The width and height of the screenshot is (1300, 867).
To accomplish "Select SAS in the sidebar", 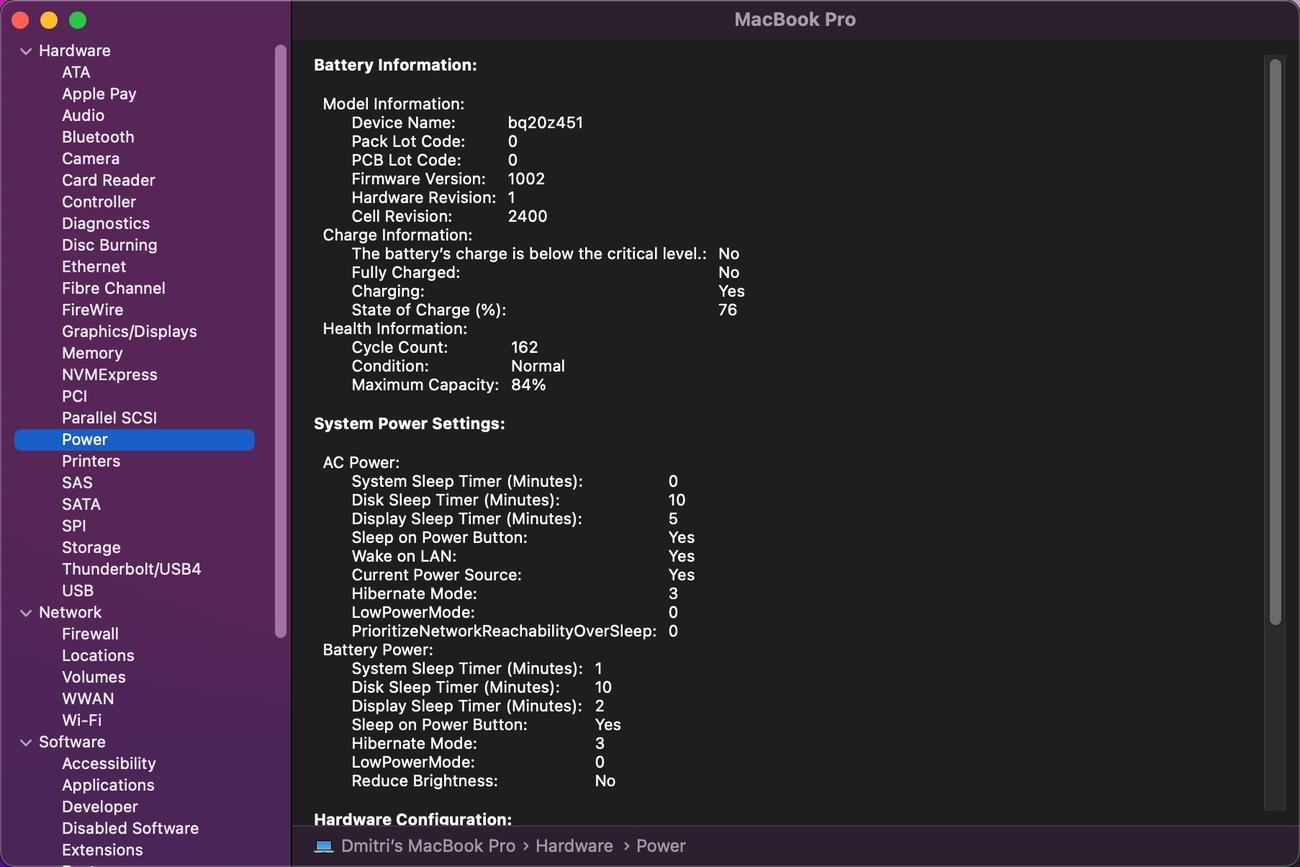I will pos(77,483).
